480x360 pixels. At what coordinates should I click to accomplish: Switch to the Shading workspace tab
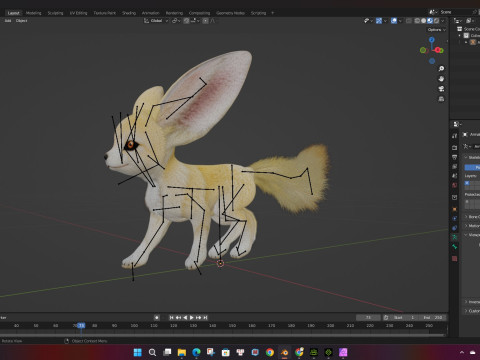pos(129,13)
